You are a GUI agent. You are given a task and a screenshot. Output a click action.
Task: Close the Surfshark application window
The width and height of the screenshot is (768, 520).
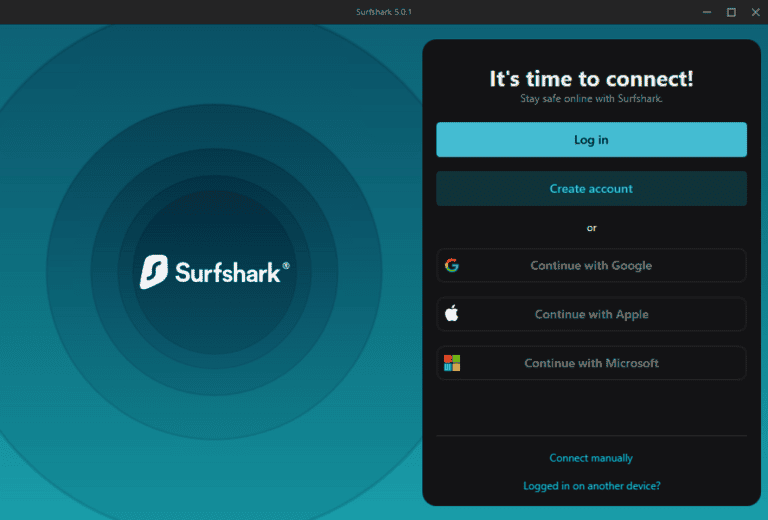(755, 12)
